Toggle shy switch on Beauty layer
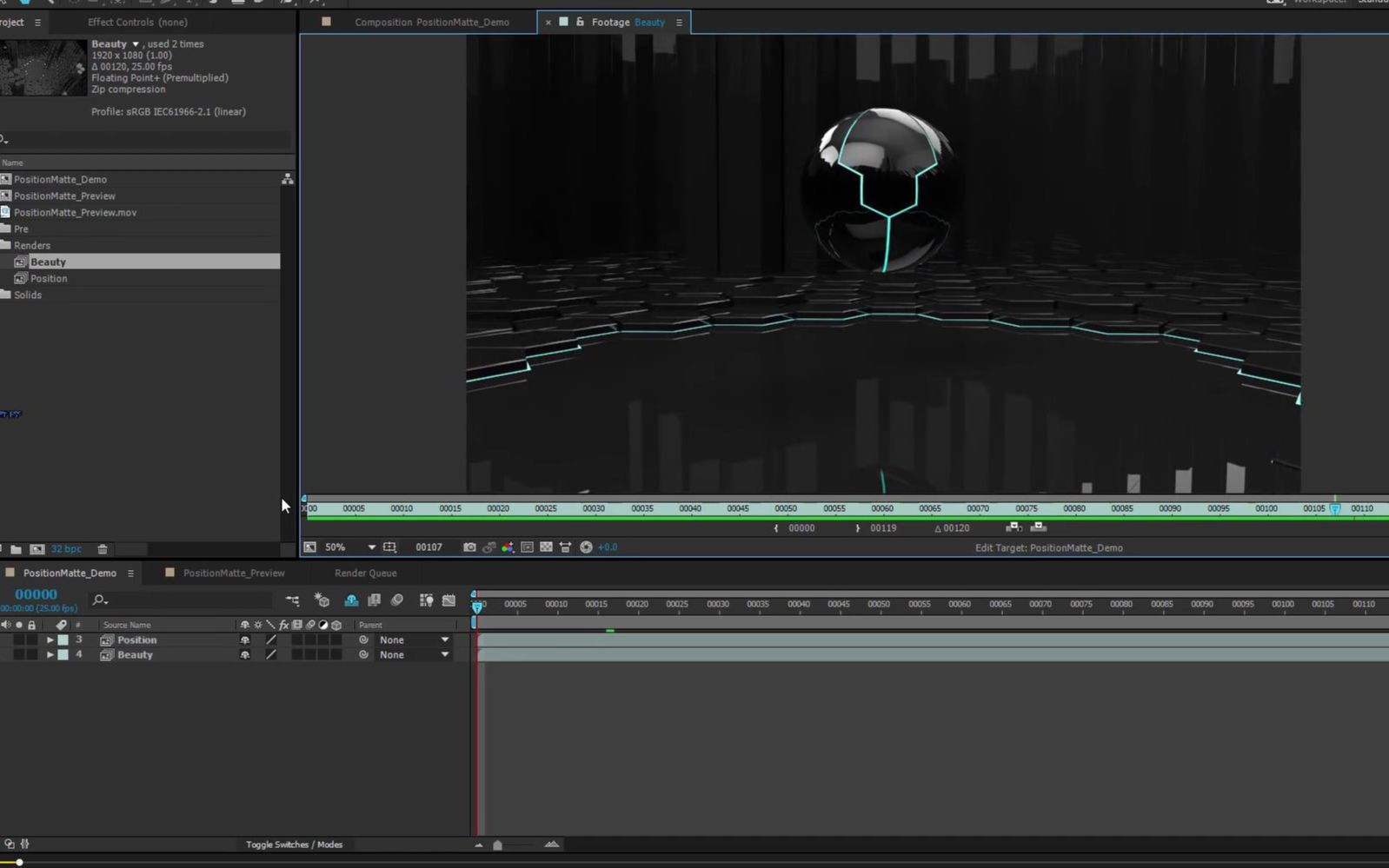 (x=245, y=655)
